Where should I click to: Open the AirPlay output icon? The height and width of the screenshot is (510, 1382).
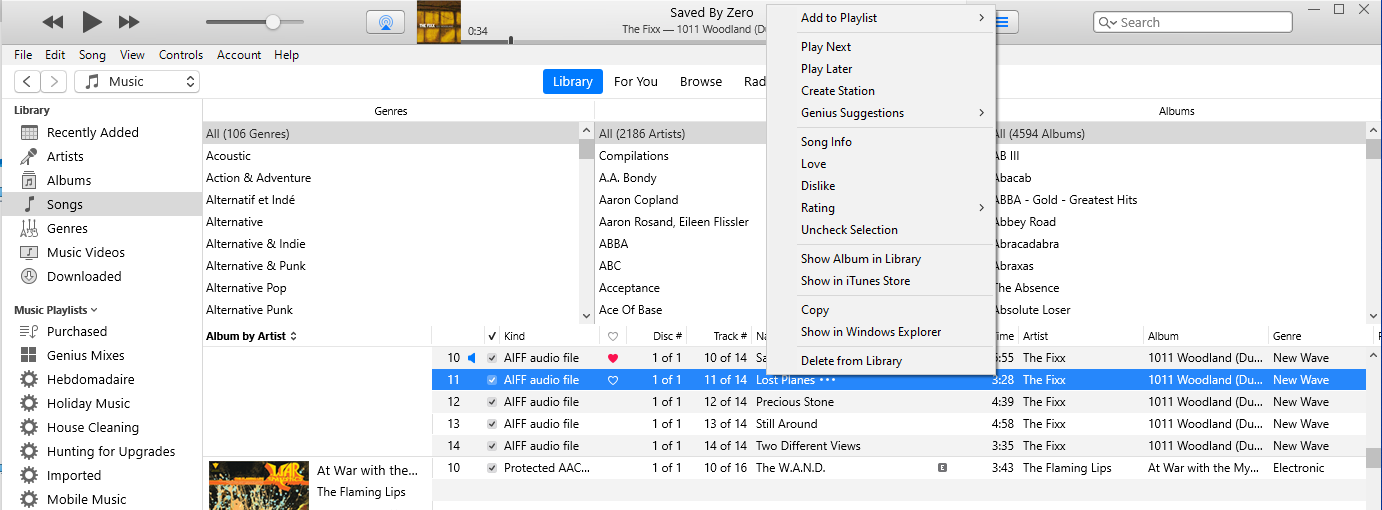click(x=385, y=22)
